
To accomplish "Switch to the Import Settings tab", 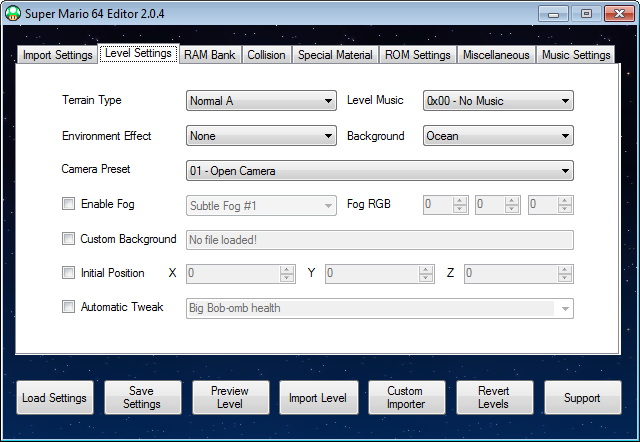I will click(x=58, y=55).
